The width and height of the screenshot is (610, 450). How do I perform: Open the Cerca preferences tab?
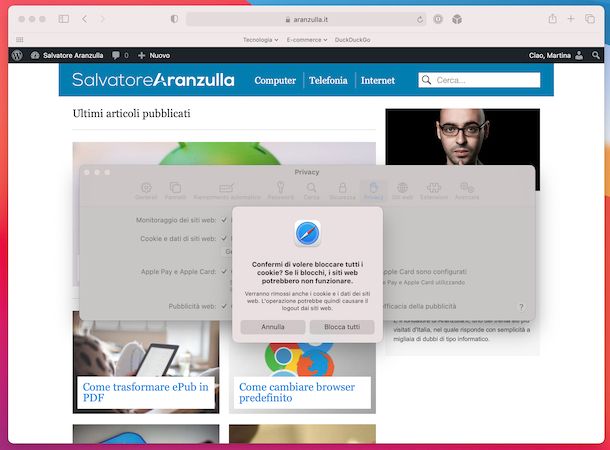click(x=311, y=191)
